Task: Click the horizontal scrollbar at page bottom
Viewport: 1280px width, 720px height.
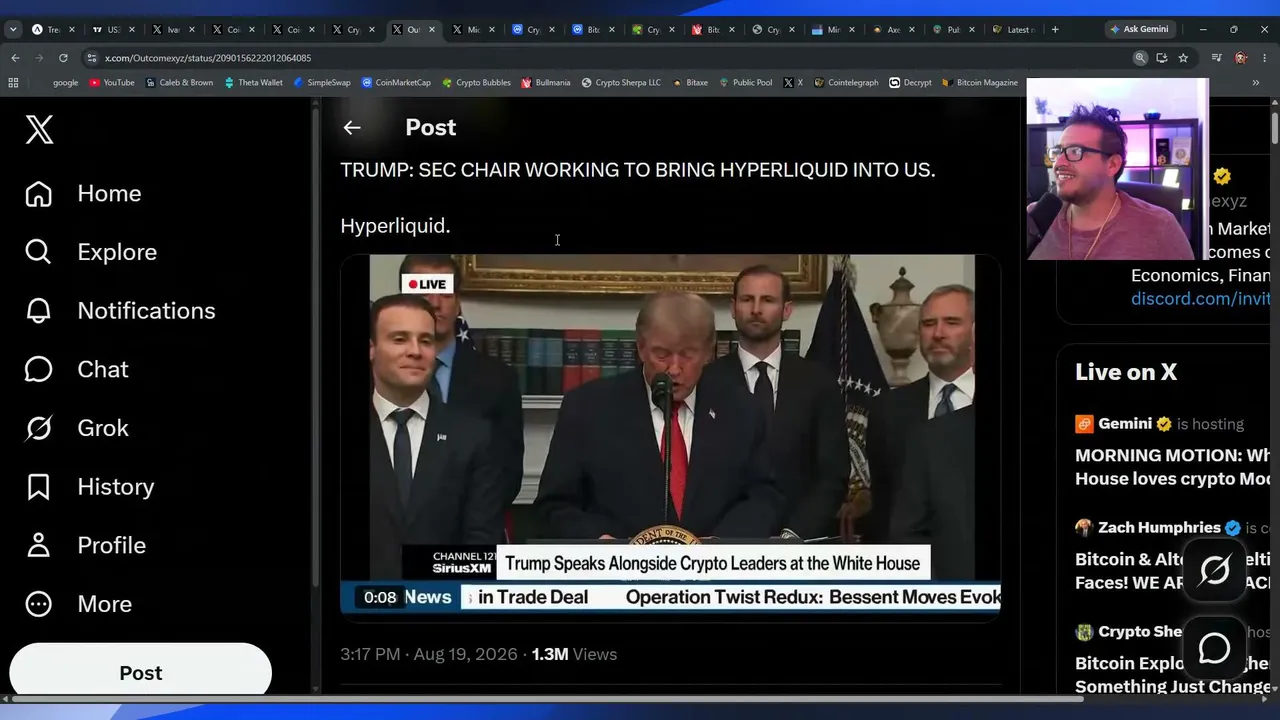Action: click(545, 699)
